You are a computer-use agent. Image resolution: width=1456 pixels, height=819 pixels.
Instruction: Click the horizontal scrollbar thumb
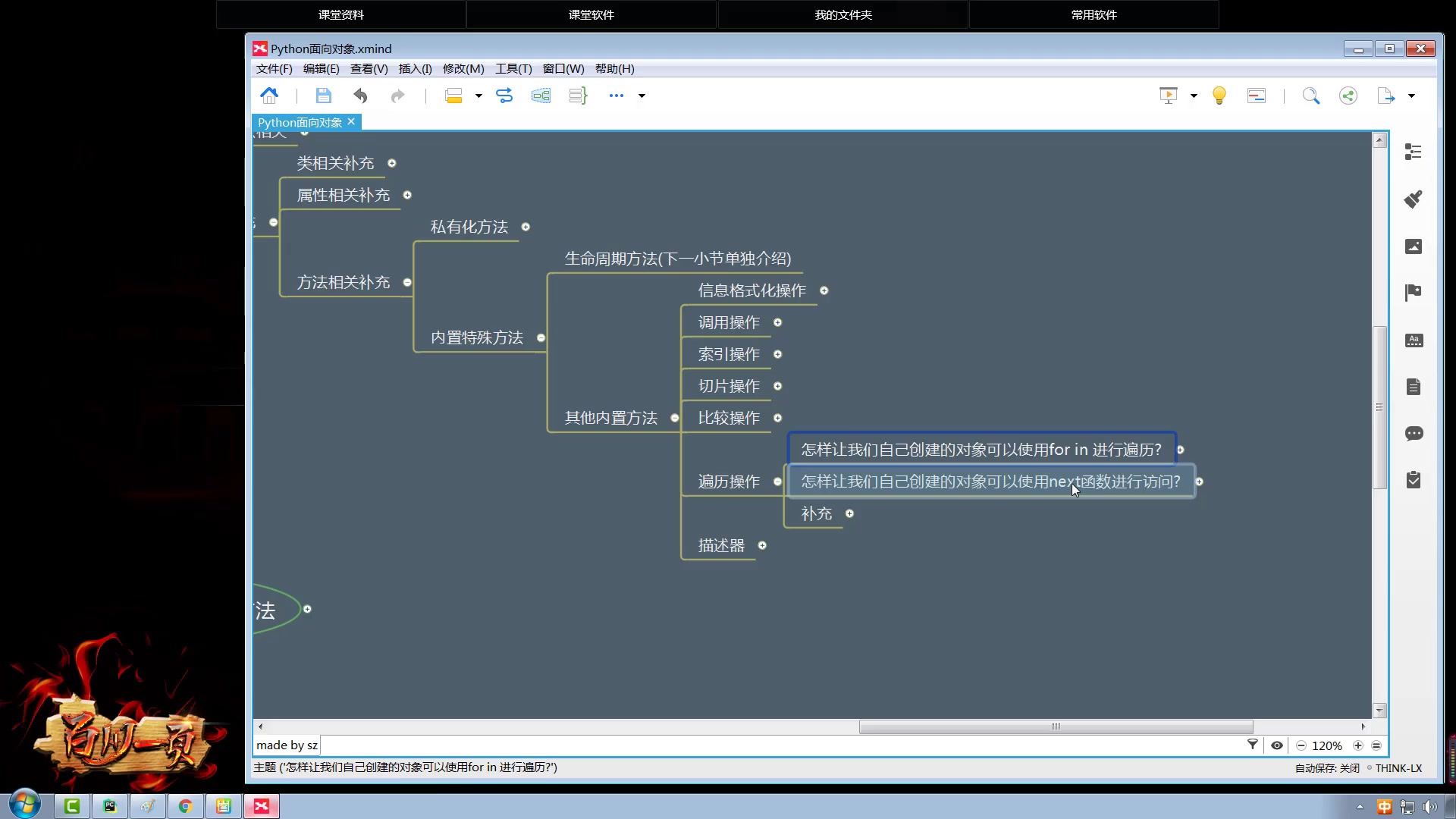(1055, 726)
